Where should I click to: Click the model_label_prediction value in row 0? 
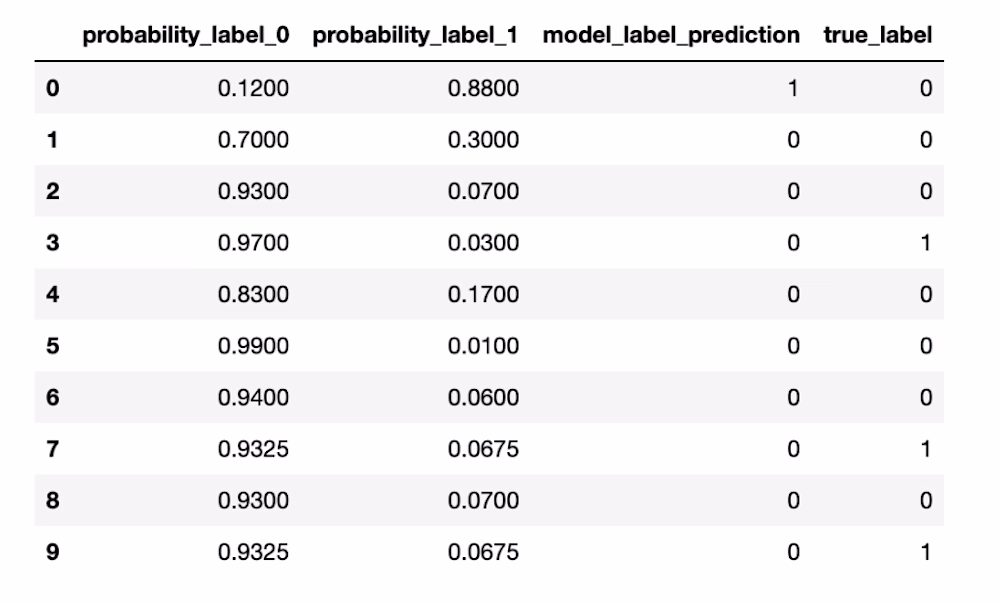point(793,88)
